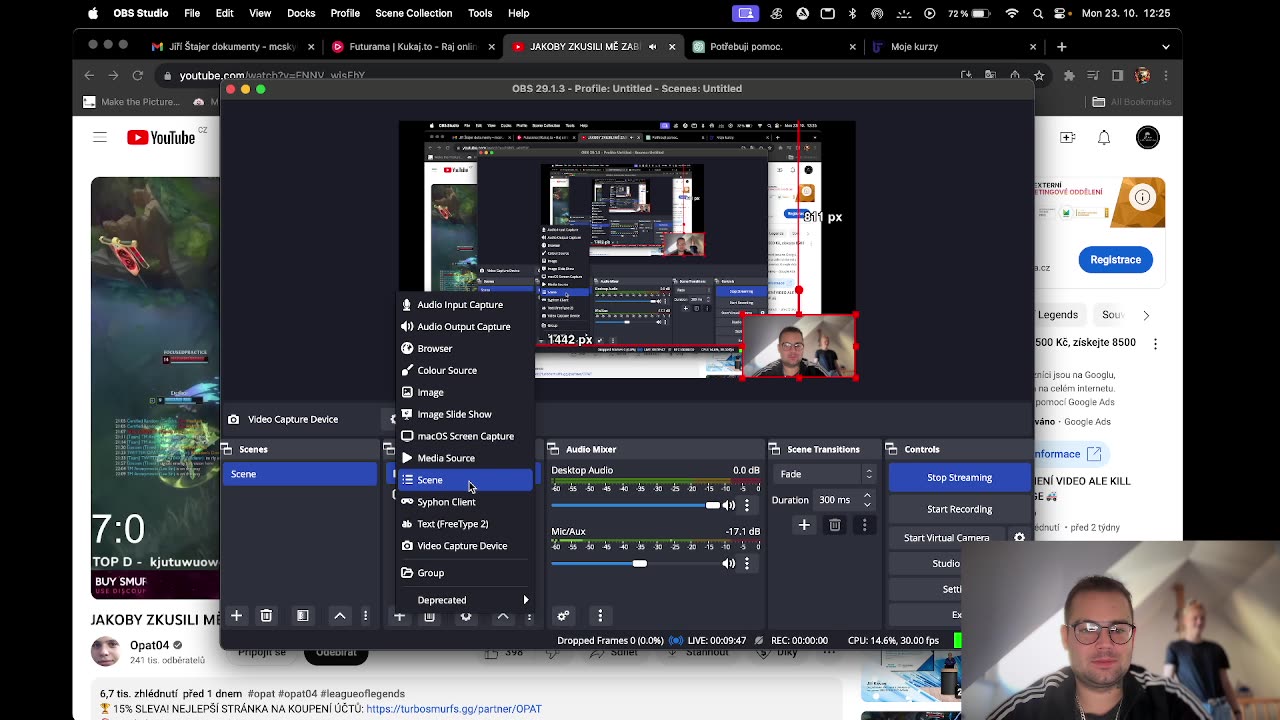Reload the YouTube page
Viewport: 1280px width, 720px height.
point(138,76)
